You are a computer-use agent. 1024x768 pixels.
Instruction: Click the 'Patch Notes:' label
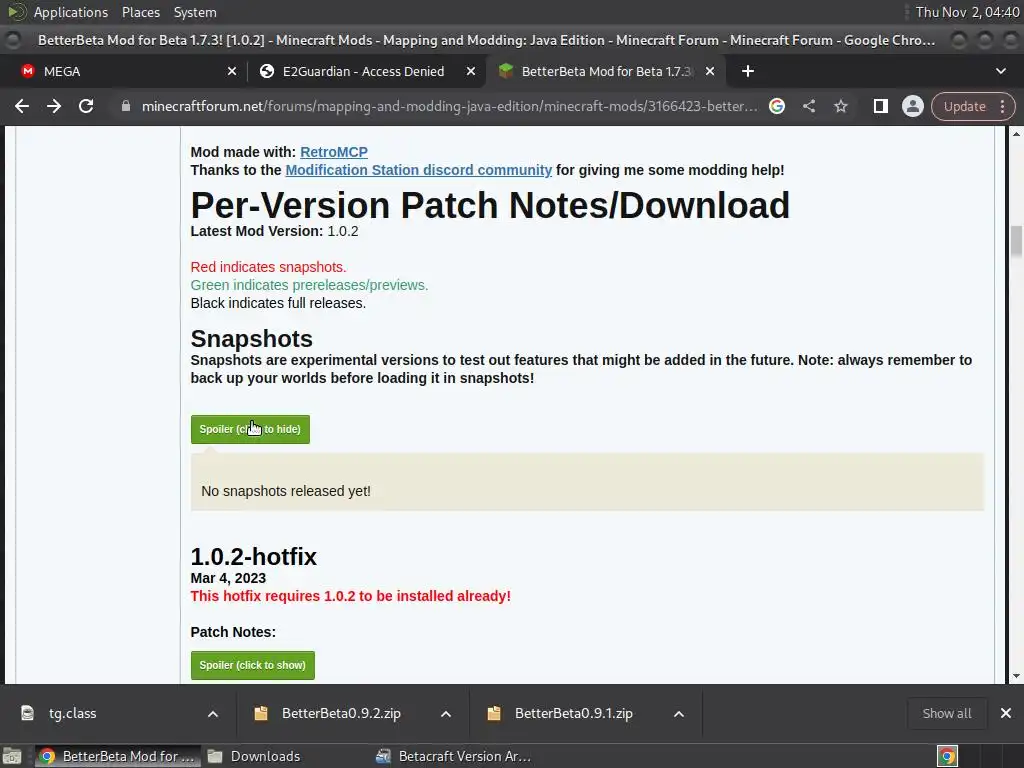click(233, 632)
